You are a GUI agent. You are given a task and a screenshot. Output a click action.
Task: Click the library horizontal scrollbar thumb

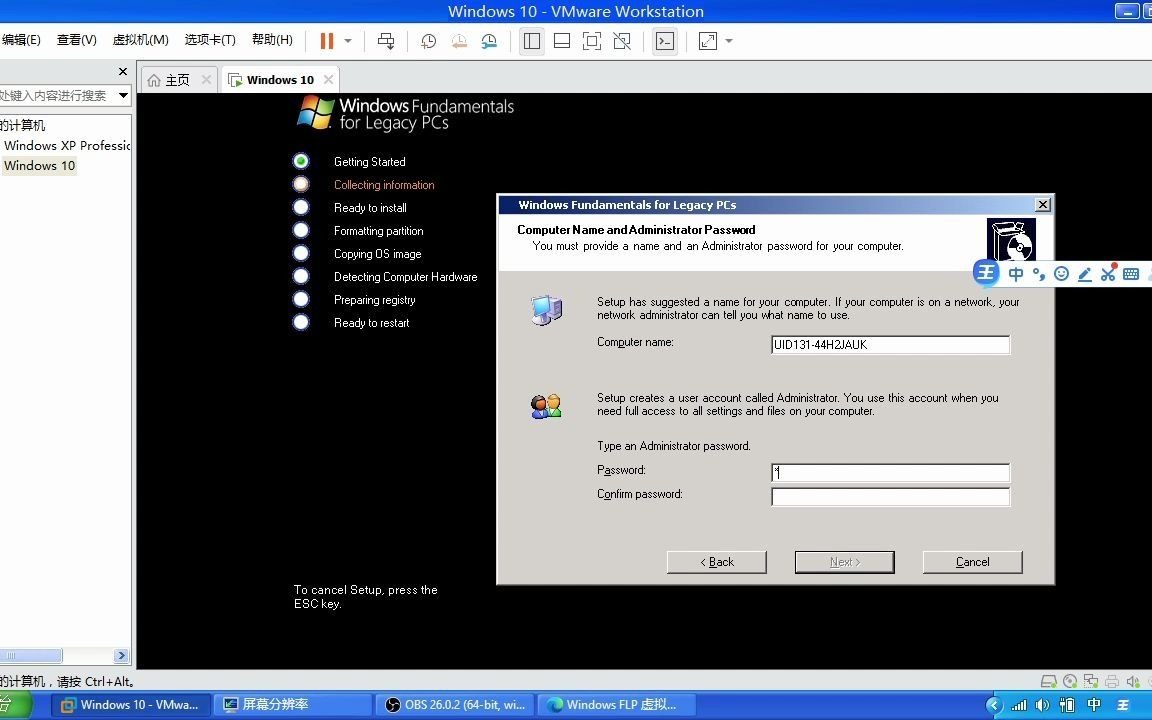pyautogui.click(x=31, y=655)
